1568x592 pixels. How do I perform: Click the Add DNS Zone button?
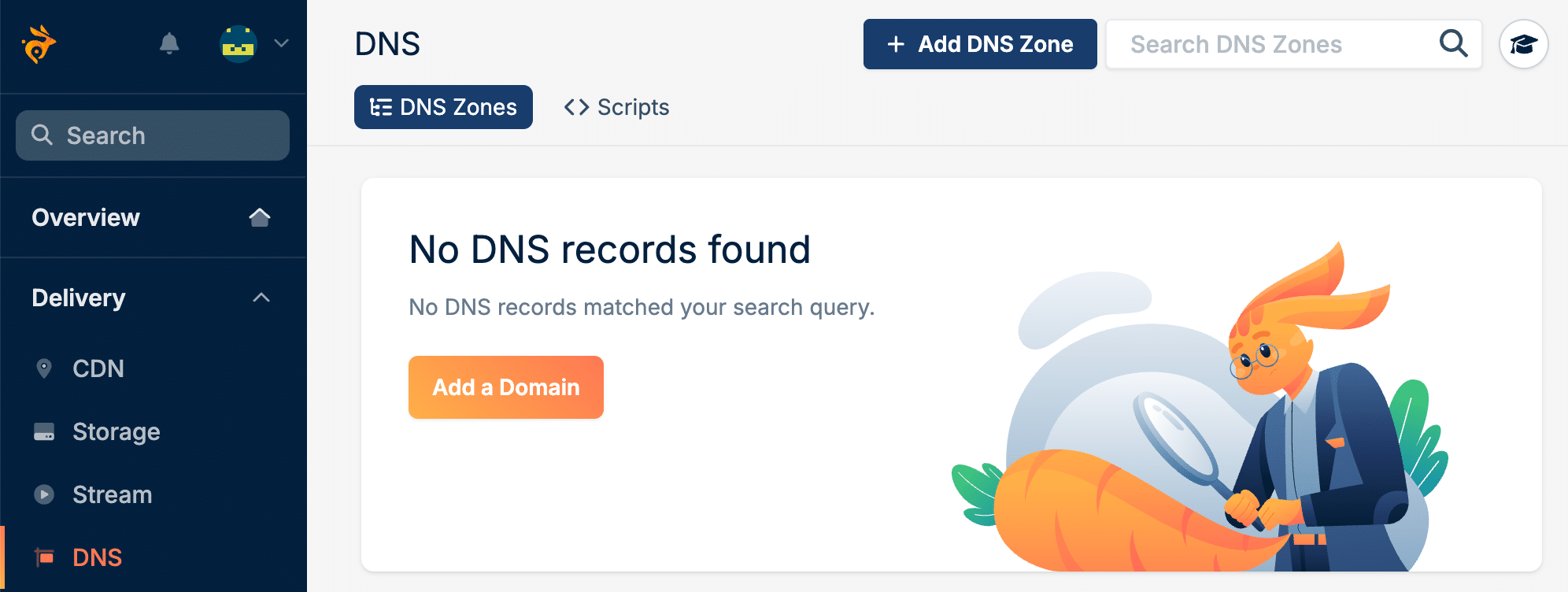[979, 44]
